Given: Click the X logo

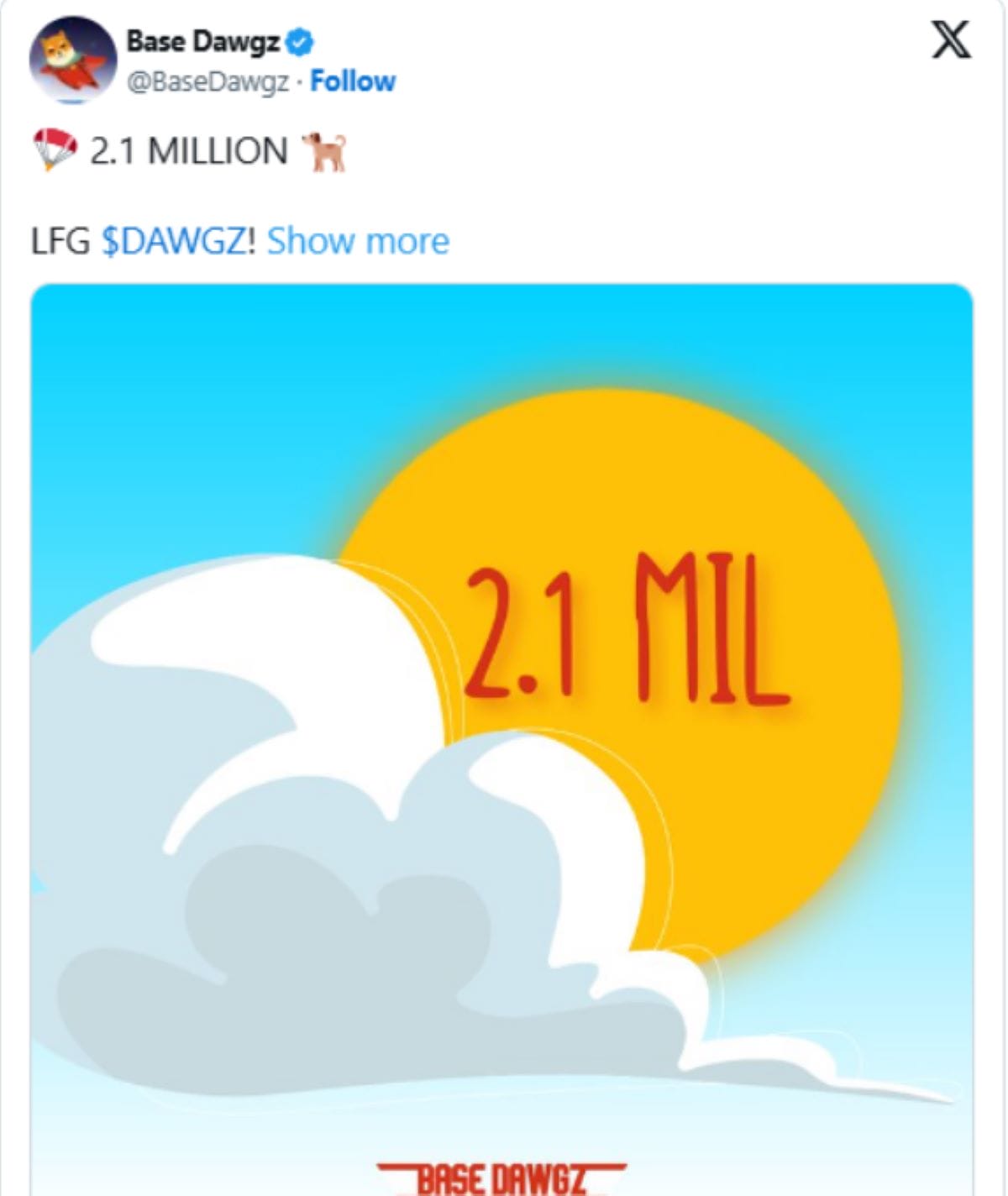Looking at the screenshot, I should 951,40.
